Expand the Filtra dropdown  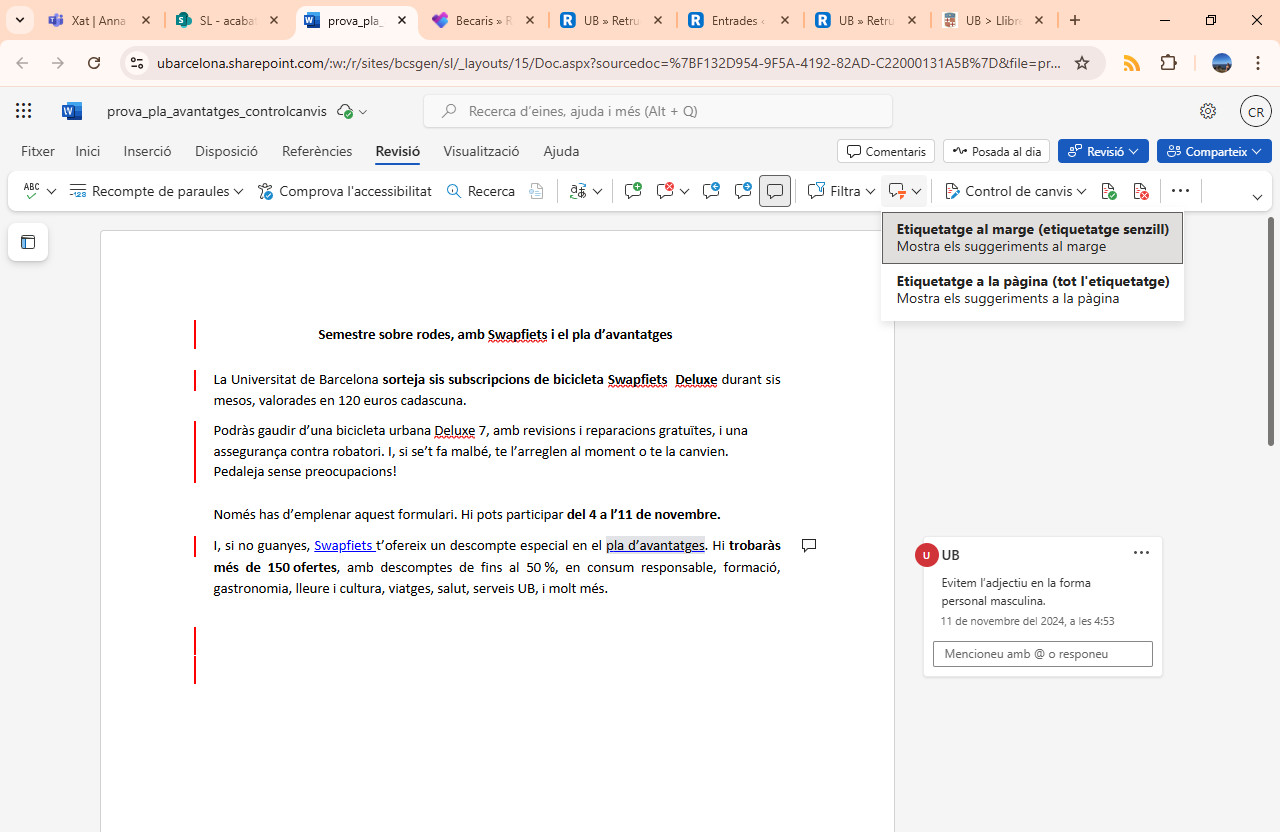[x=868, y=191]
